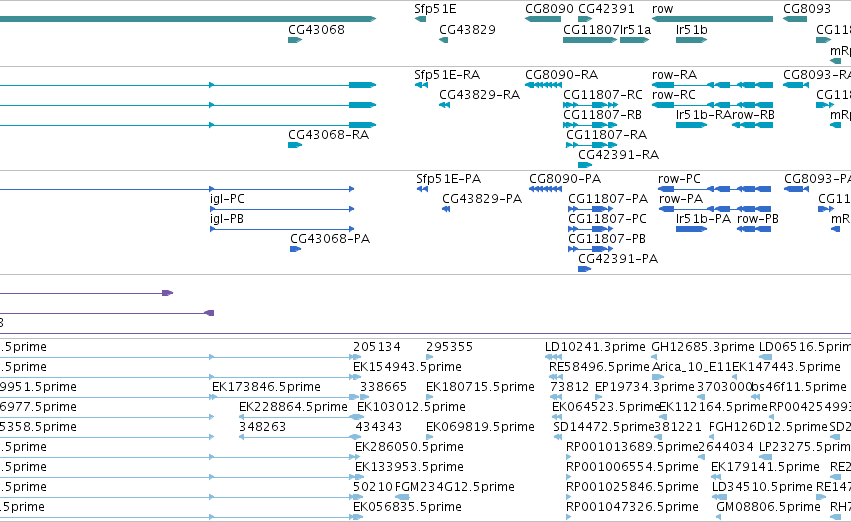Image resolution: width=851 pixels, height=522 pixels.
Task: Click the EK286050.5prime EST label
Action: [409, 447]
